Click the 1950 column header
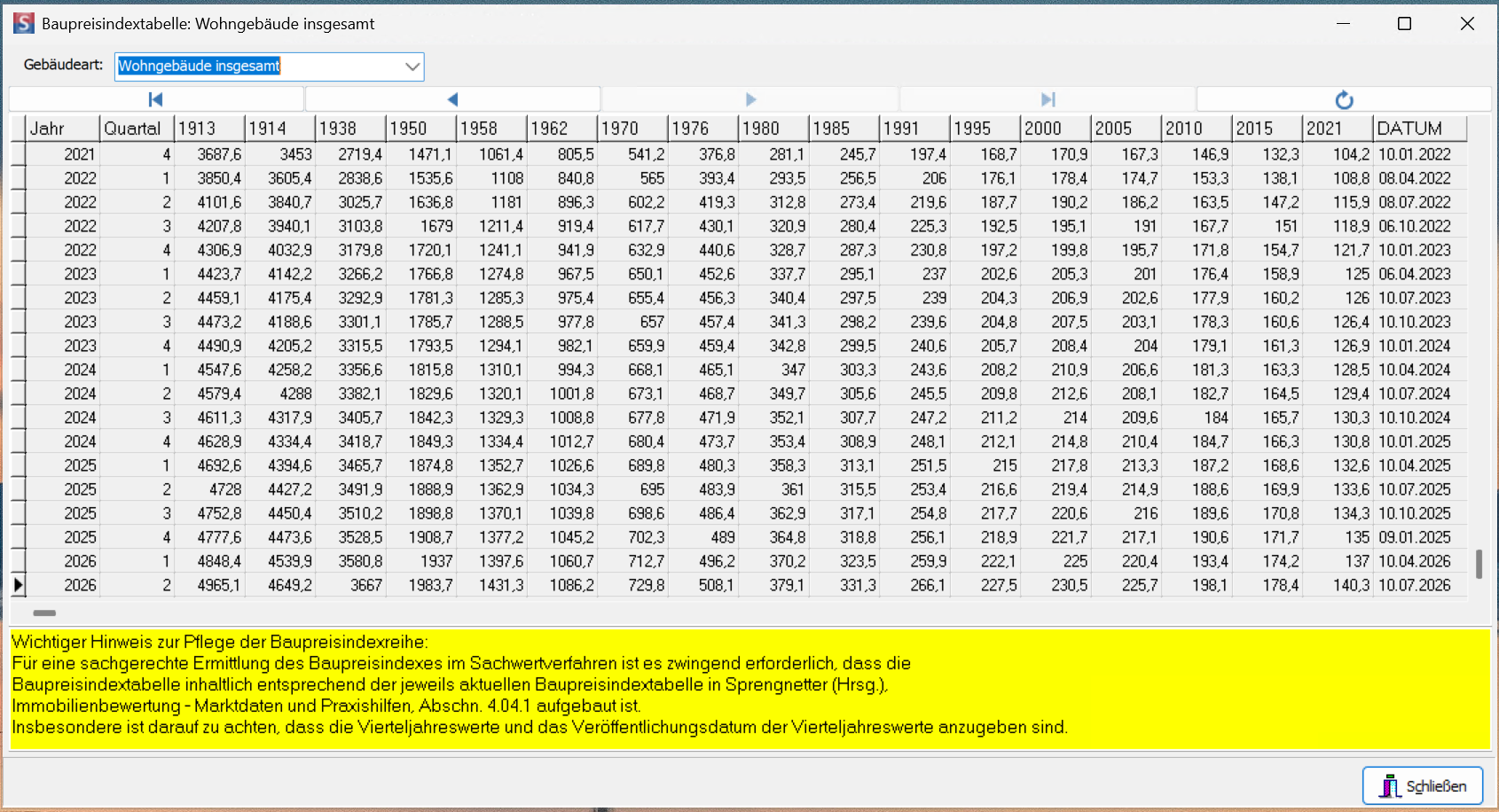 (x=421, y=129)
